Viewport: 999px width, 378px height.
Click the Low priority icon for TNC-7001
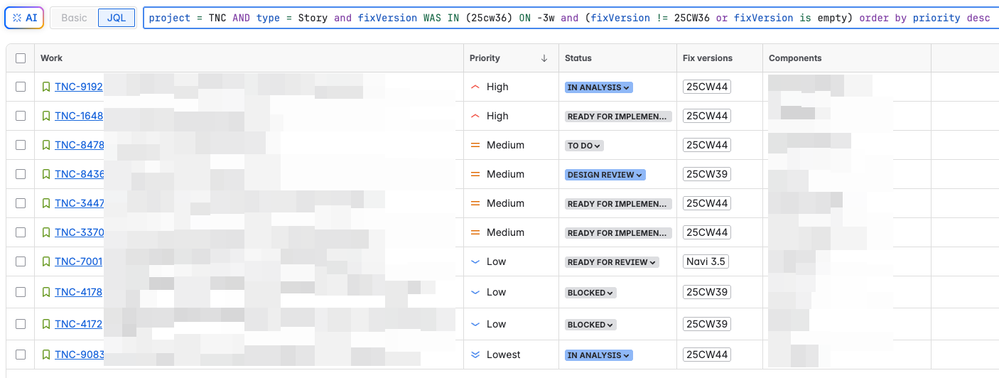(475, 261)
